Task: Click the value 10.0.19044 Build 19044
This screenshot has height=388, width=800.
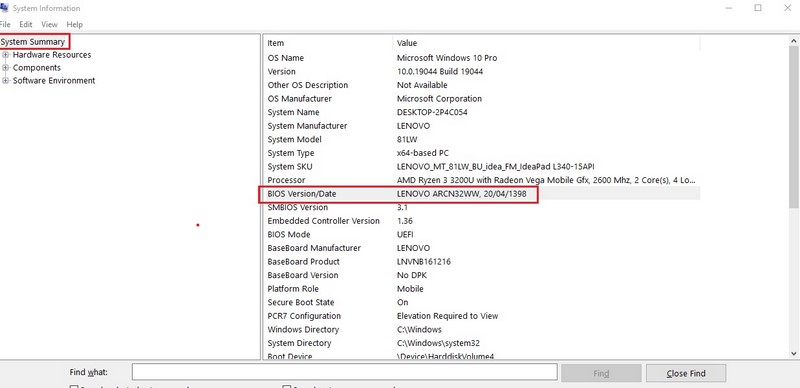Action: pyautogui.click(x=440, y=71)
